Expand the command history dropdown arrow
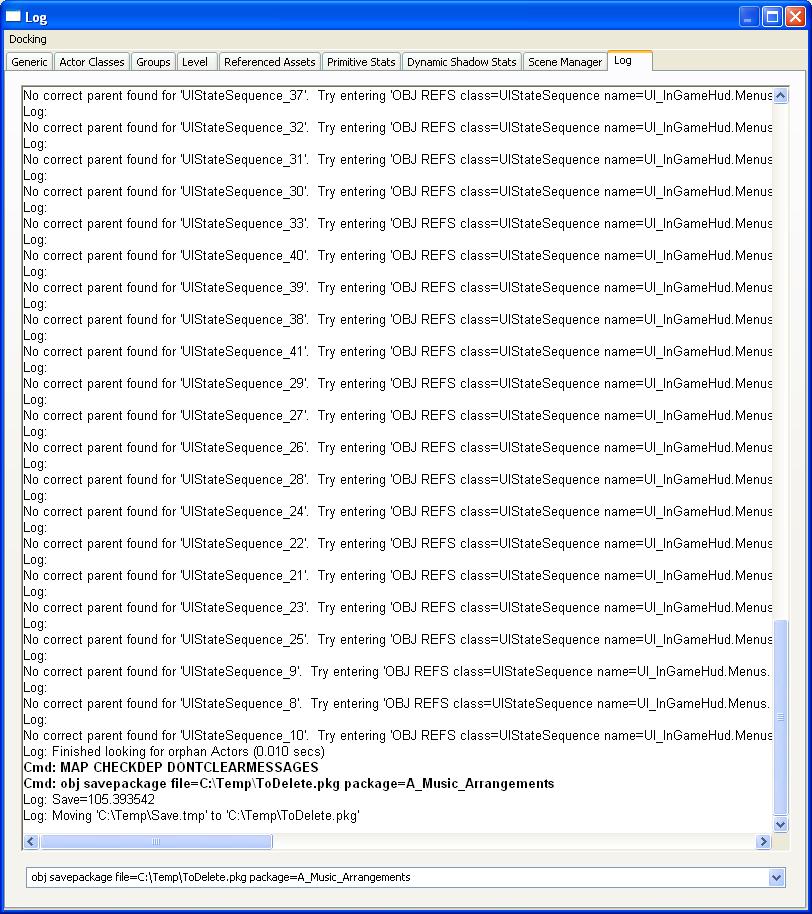 (x=776, y=877)
